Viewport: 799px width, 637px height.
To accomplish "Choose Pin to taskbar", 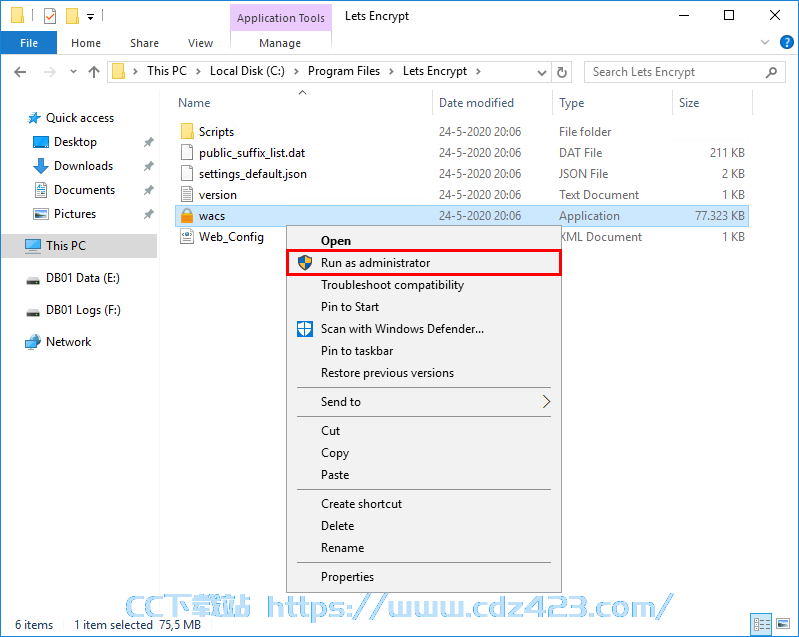I will (423, 351).
